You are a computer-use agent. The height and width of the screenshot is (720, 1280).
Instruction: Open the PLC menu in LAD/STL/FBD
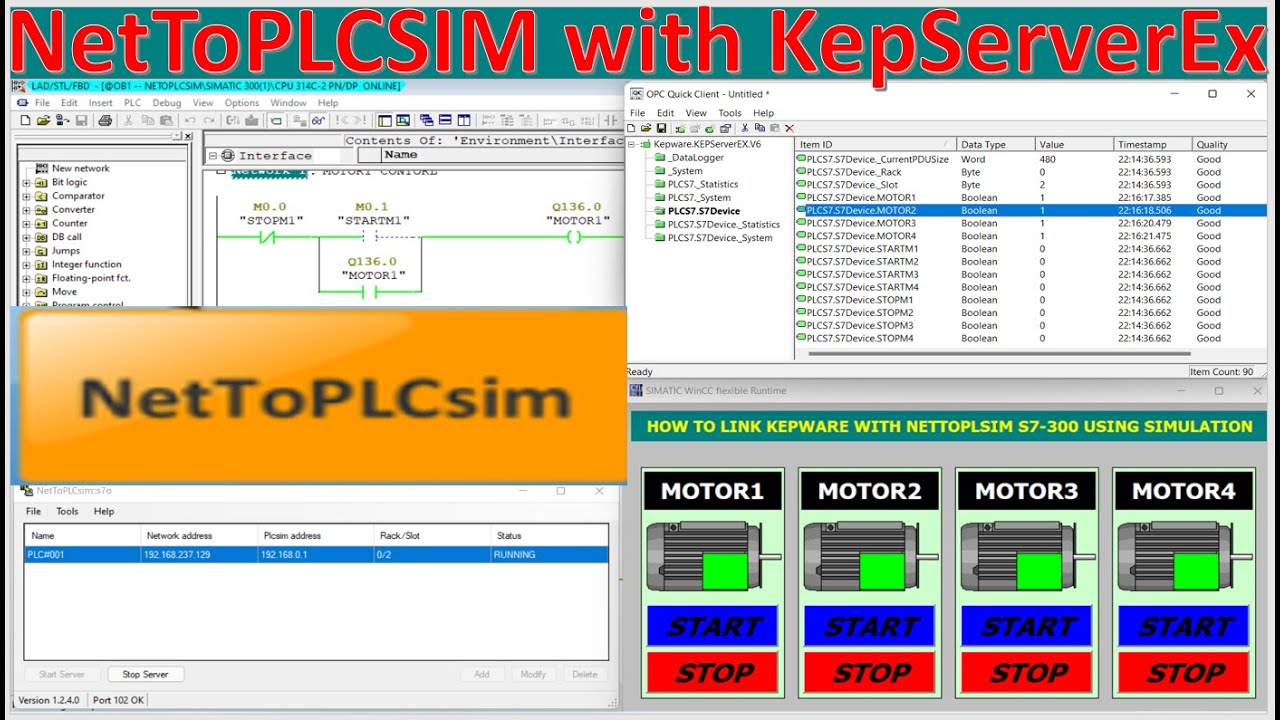coord(132,103)
